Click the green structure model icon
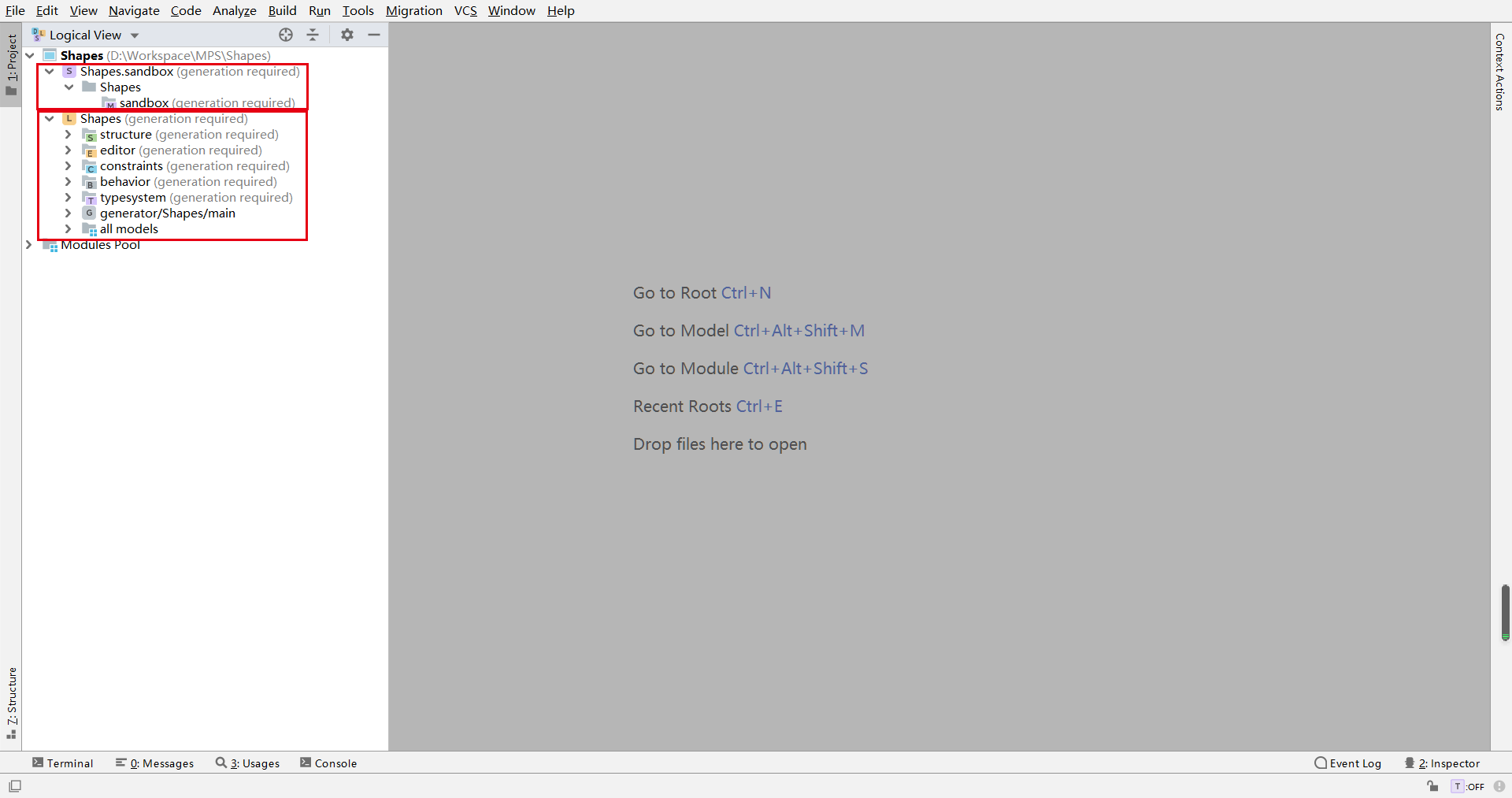This screenshot has height=798, width=1512. point(91,135)
